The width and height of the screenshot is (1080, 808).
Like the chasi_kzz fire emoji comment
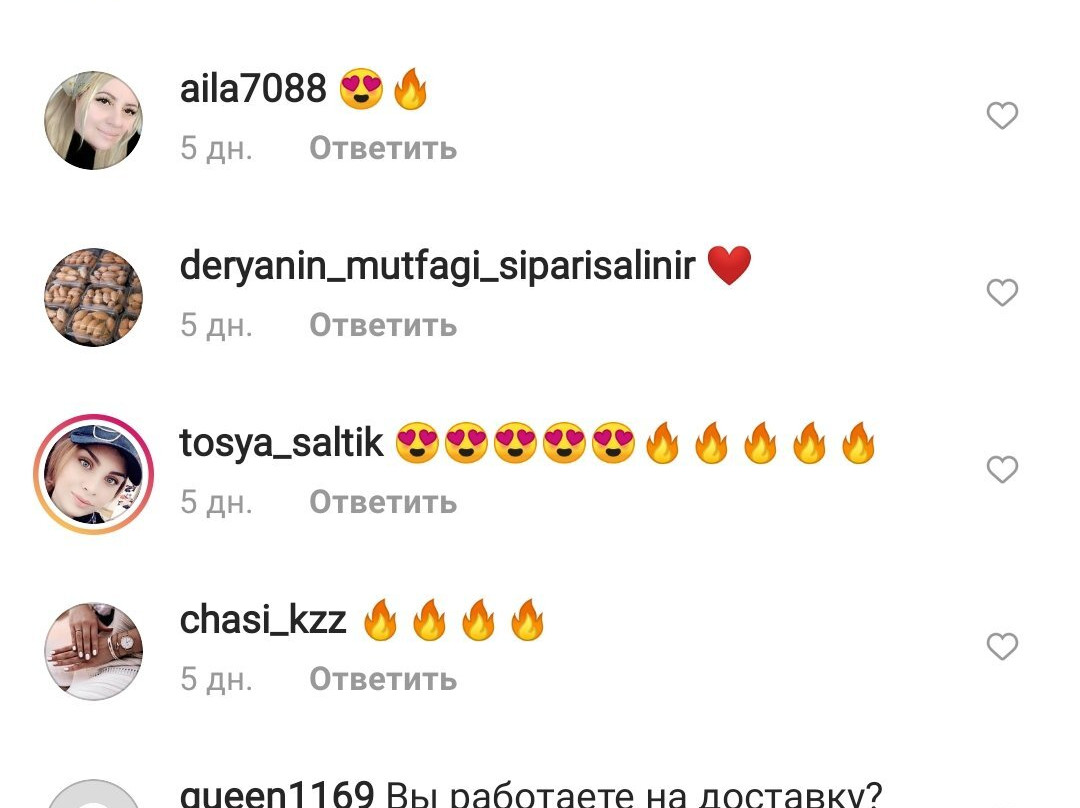[x=1002, y=646]
